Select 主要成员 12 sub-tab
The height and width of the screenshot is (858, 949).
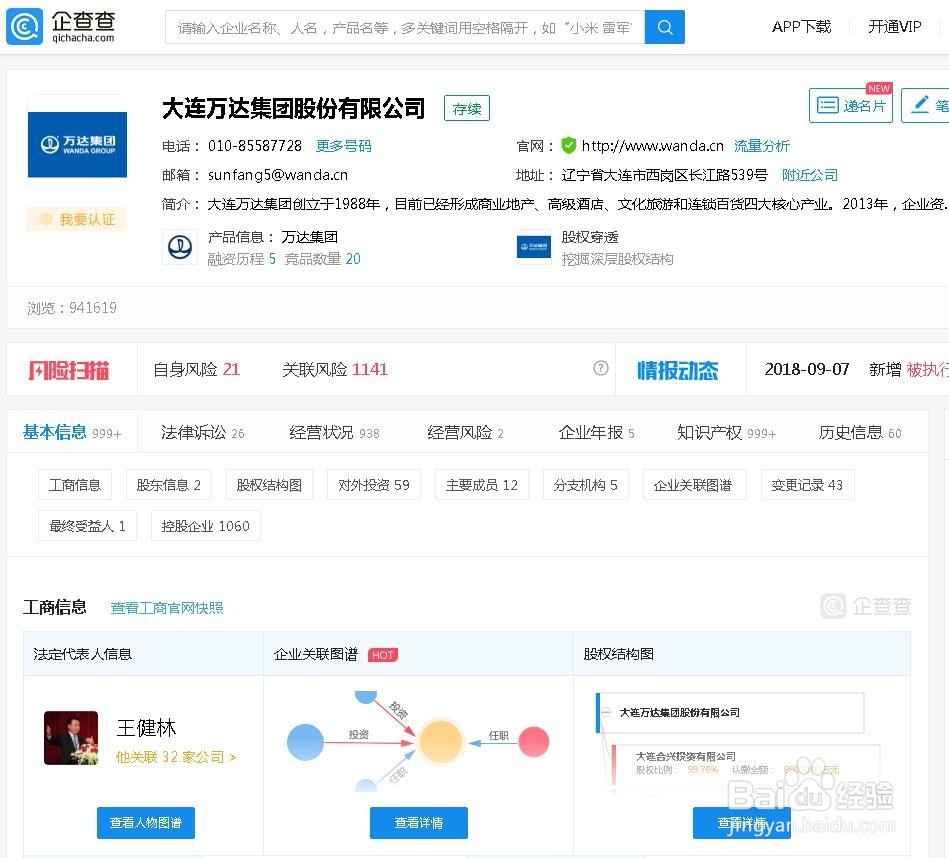click(x=482, y=485)
